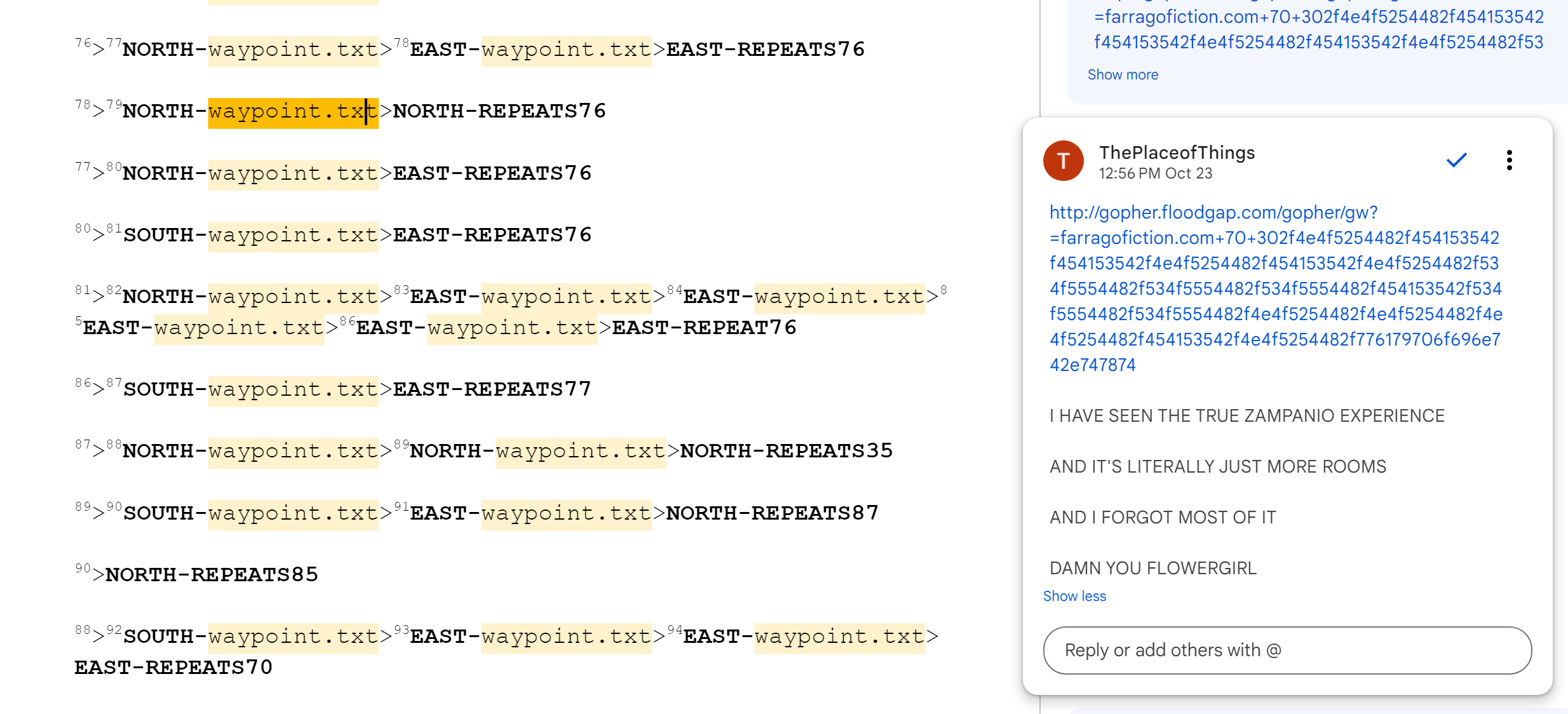Click the orange T profile avatar
This screenshot has width=1568, height=714.
(1064, 161)
